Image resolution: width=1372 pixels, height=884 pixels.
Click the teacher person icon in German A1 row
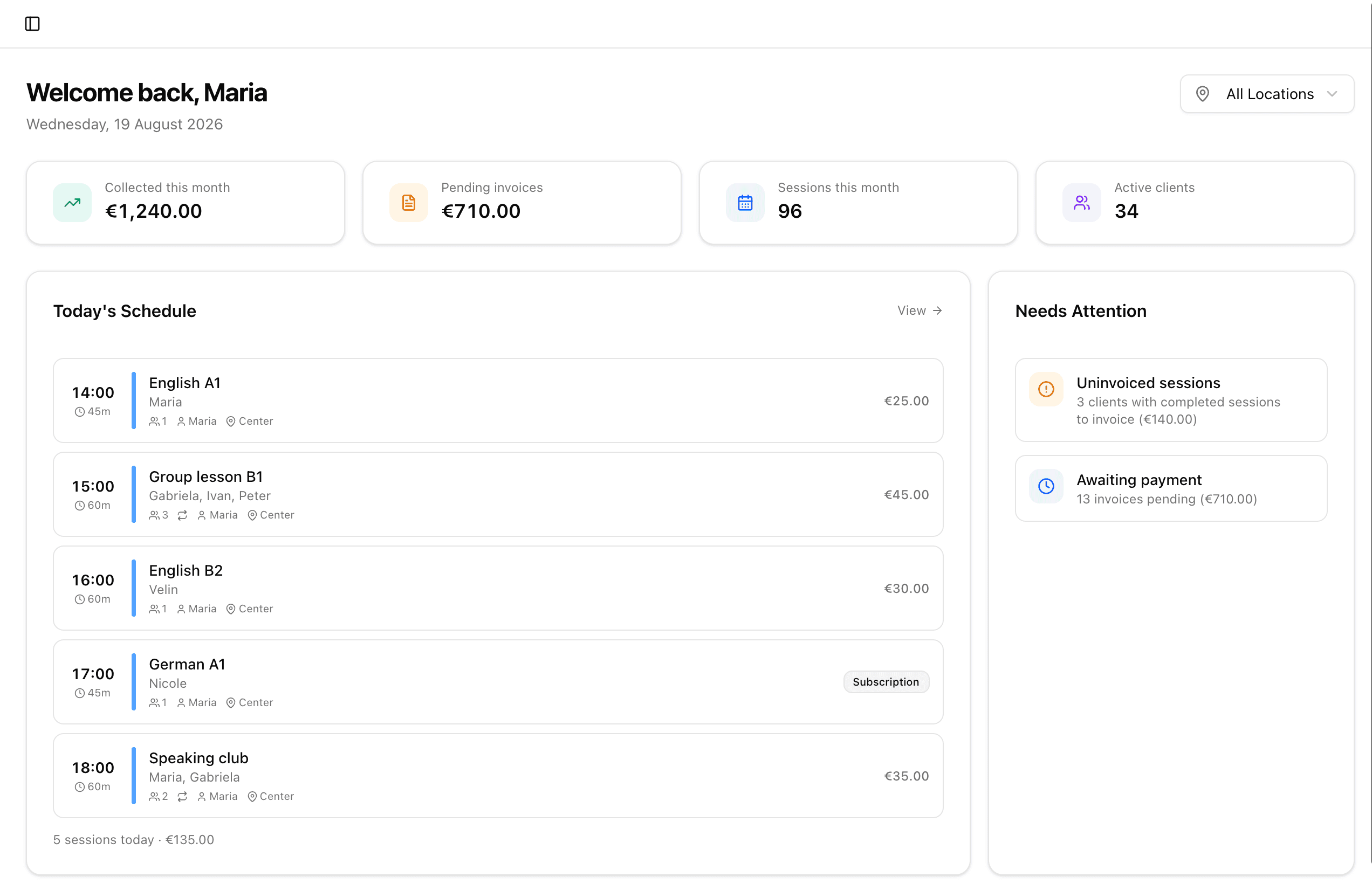[x=181, y=703]
